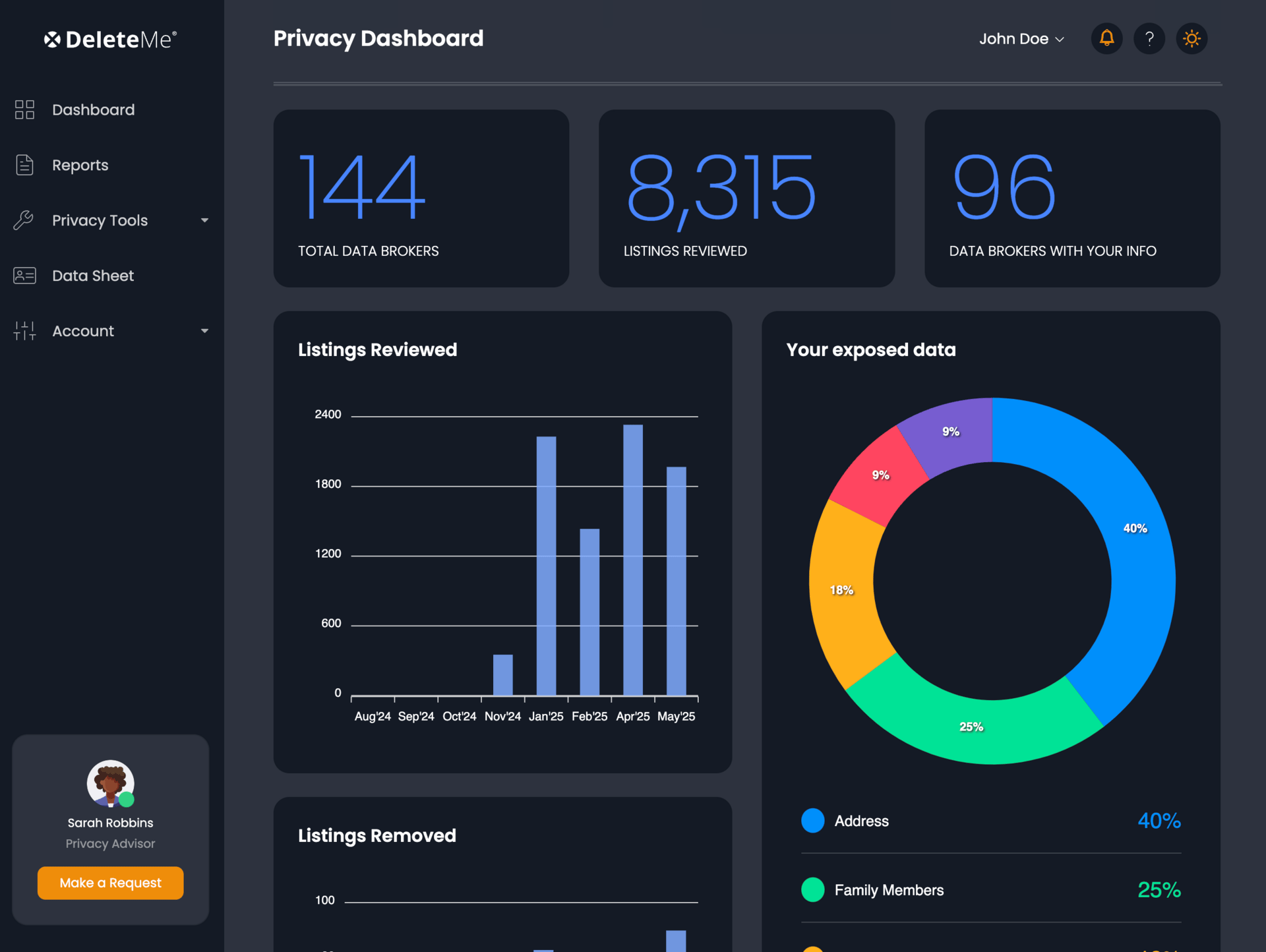Toggle light mode with sun icon
Viewport: 1266px width, 952px height.
1191,38
